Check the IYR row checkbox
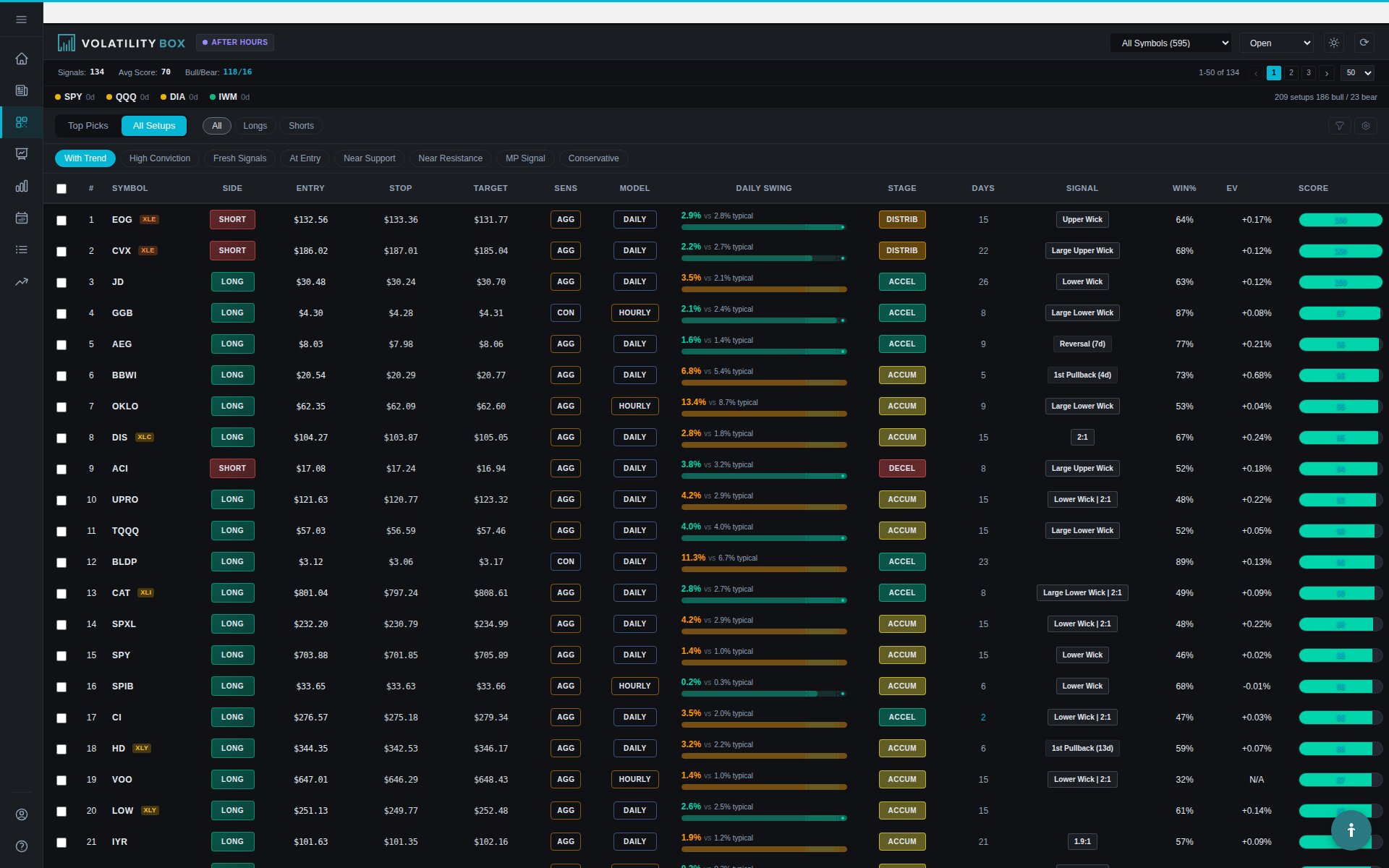 tap(61, 843)
